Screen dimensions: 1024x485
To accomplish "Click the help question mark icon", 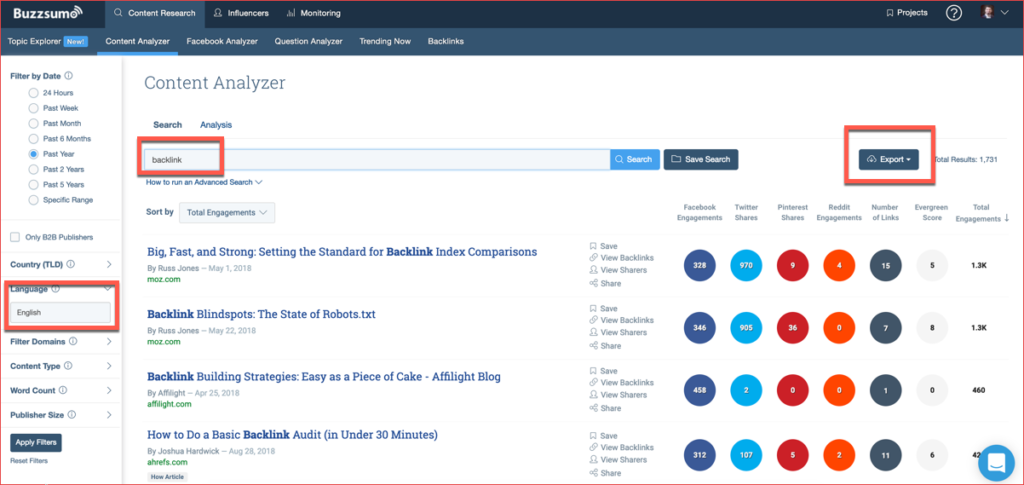I will pos(954,13).
